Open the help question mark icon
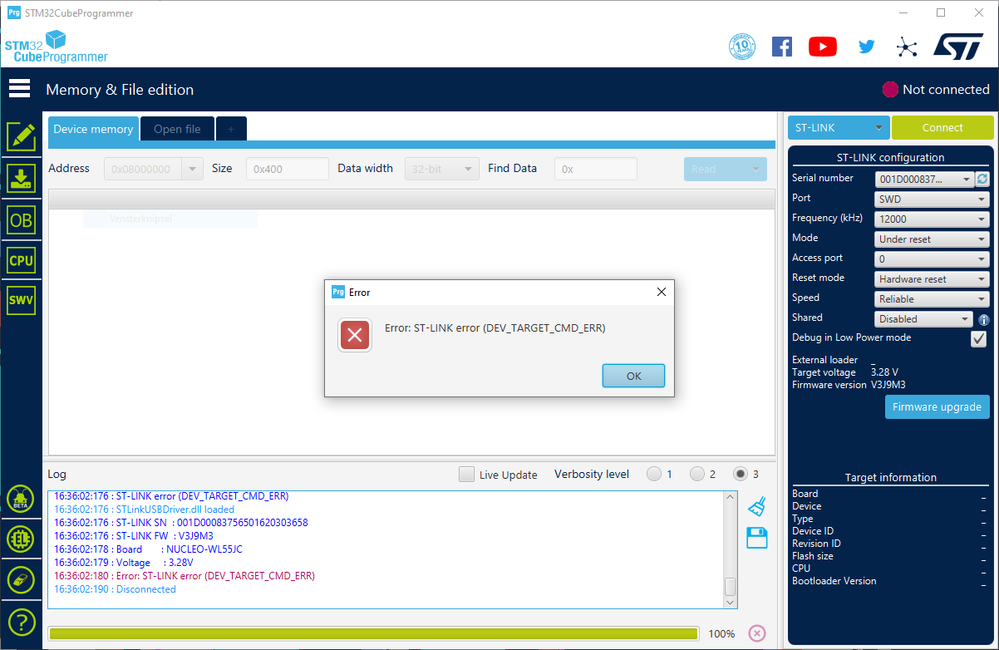Viewport: 999px width, 650px height. coord(21,622)
